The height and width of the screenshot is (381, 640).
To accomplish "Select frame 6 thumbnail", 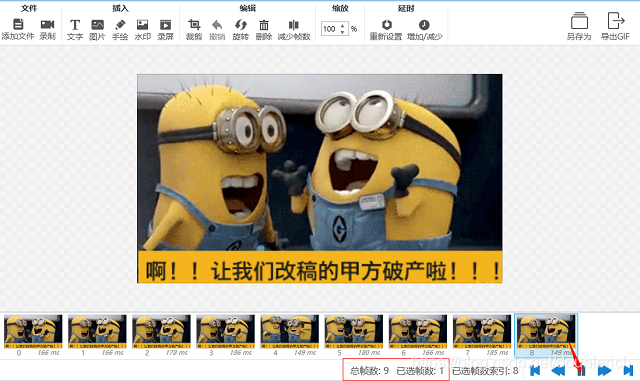I will (418, 331).
